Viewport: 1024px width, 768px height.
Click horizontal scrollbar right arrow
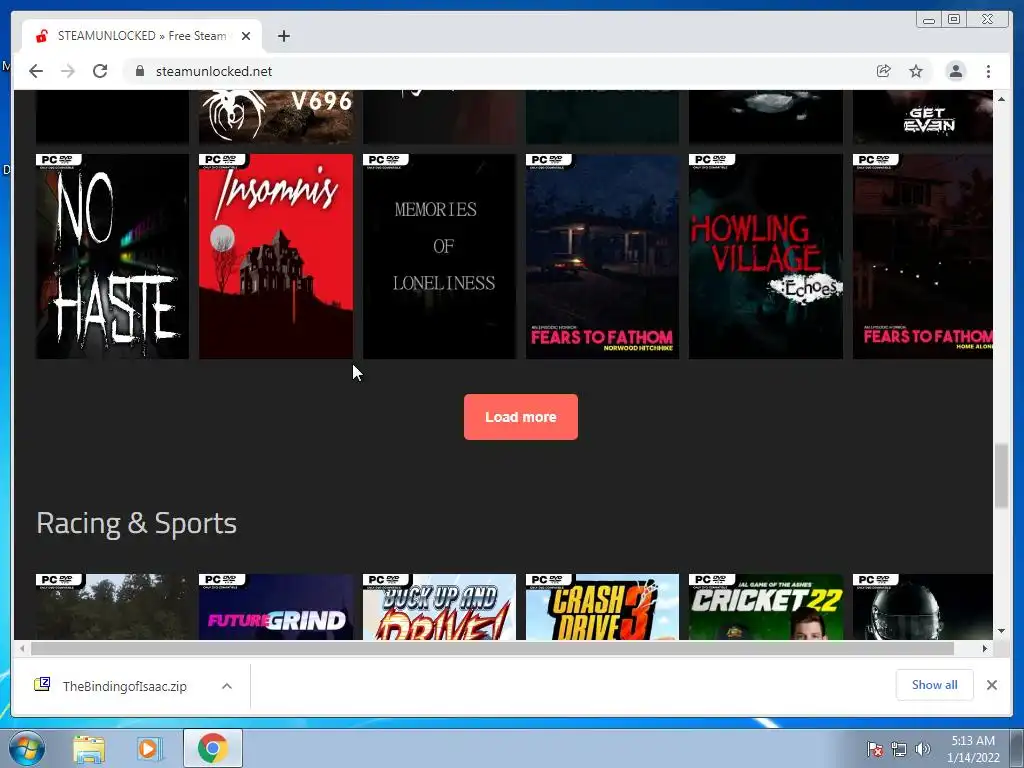(985, 648)
